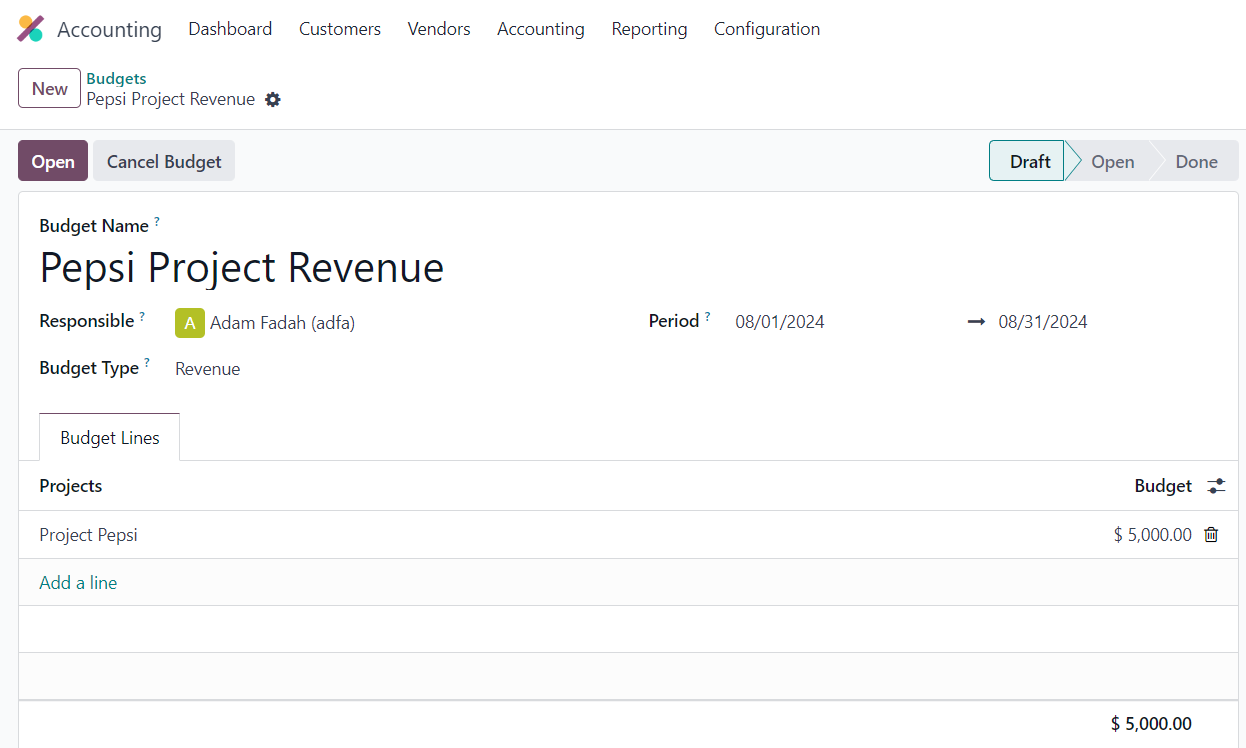Click the Adam Fadah avatar icon
Screen dimensions: 1246x748
point(190,323)
